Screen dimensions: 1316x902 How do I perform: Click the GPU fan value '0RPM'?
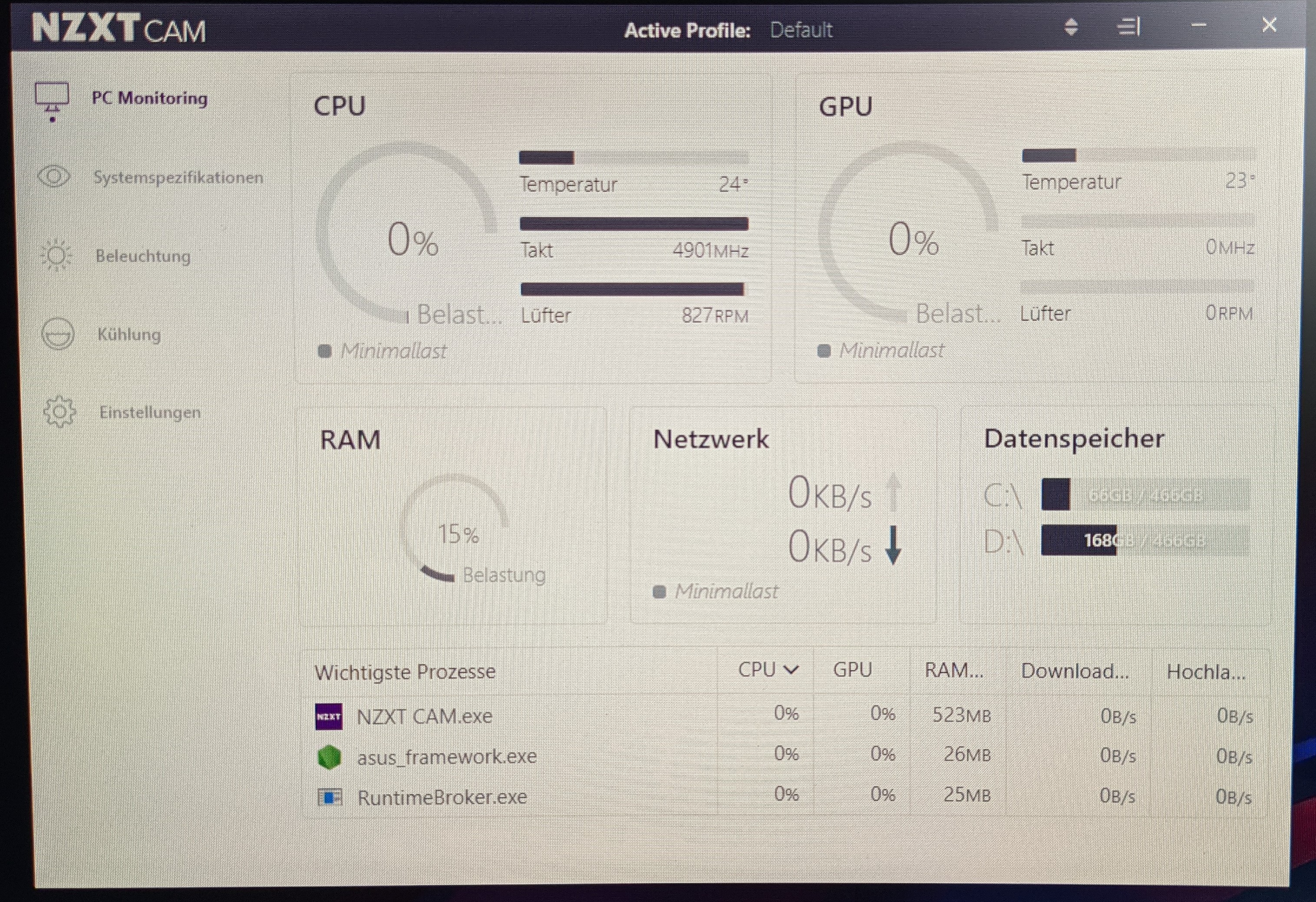coord(1229,313)
